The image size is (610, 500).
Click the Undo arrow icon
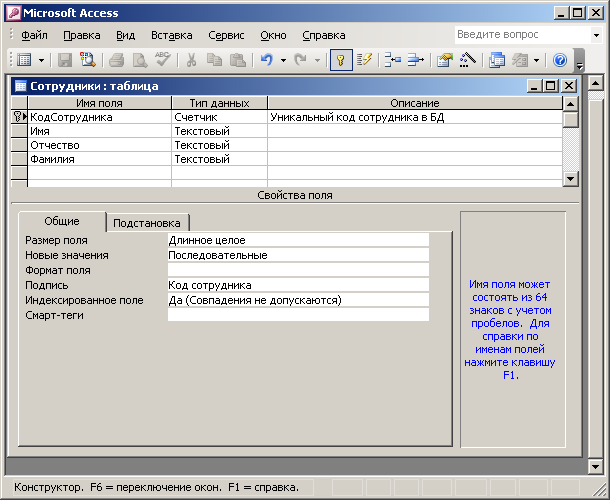tap(267, 60)
